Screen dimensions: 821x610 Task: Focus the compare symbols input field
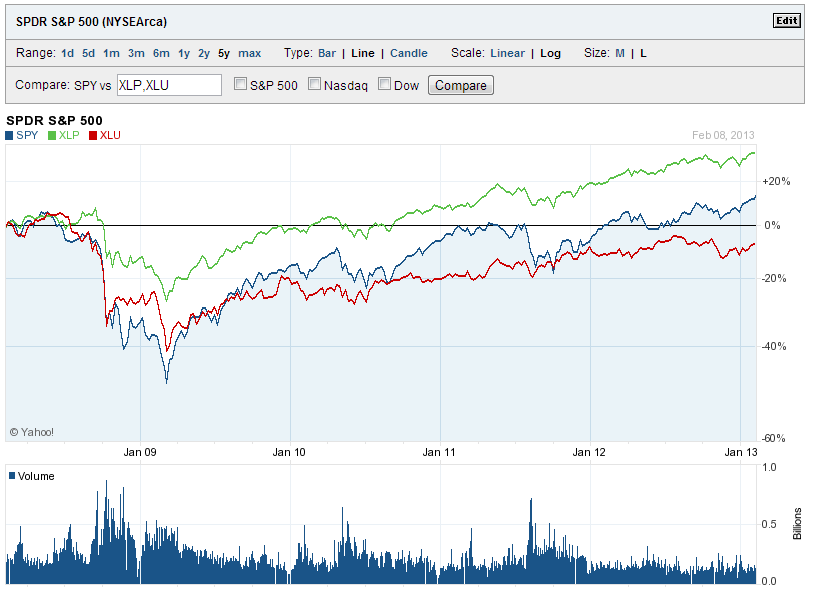(x=169, y=85)
